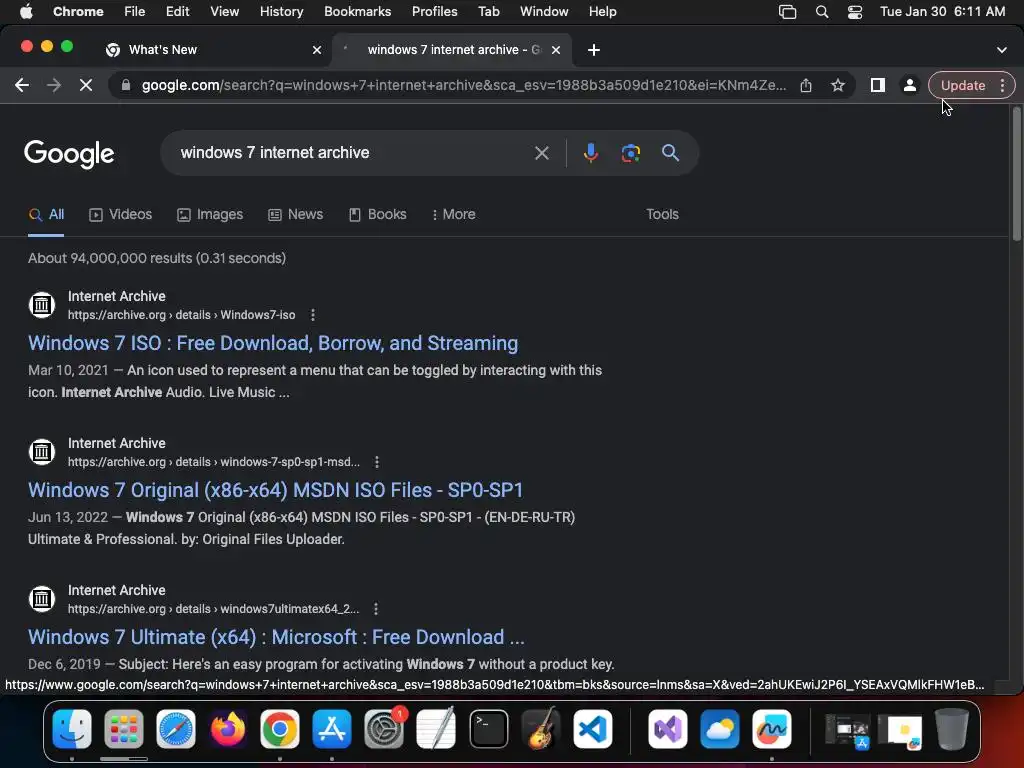This screenshot has height=768, width=1024.
Task: Expand the More search filters menu
Action: (454, 215)
